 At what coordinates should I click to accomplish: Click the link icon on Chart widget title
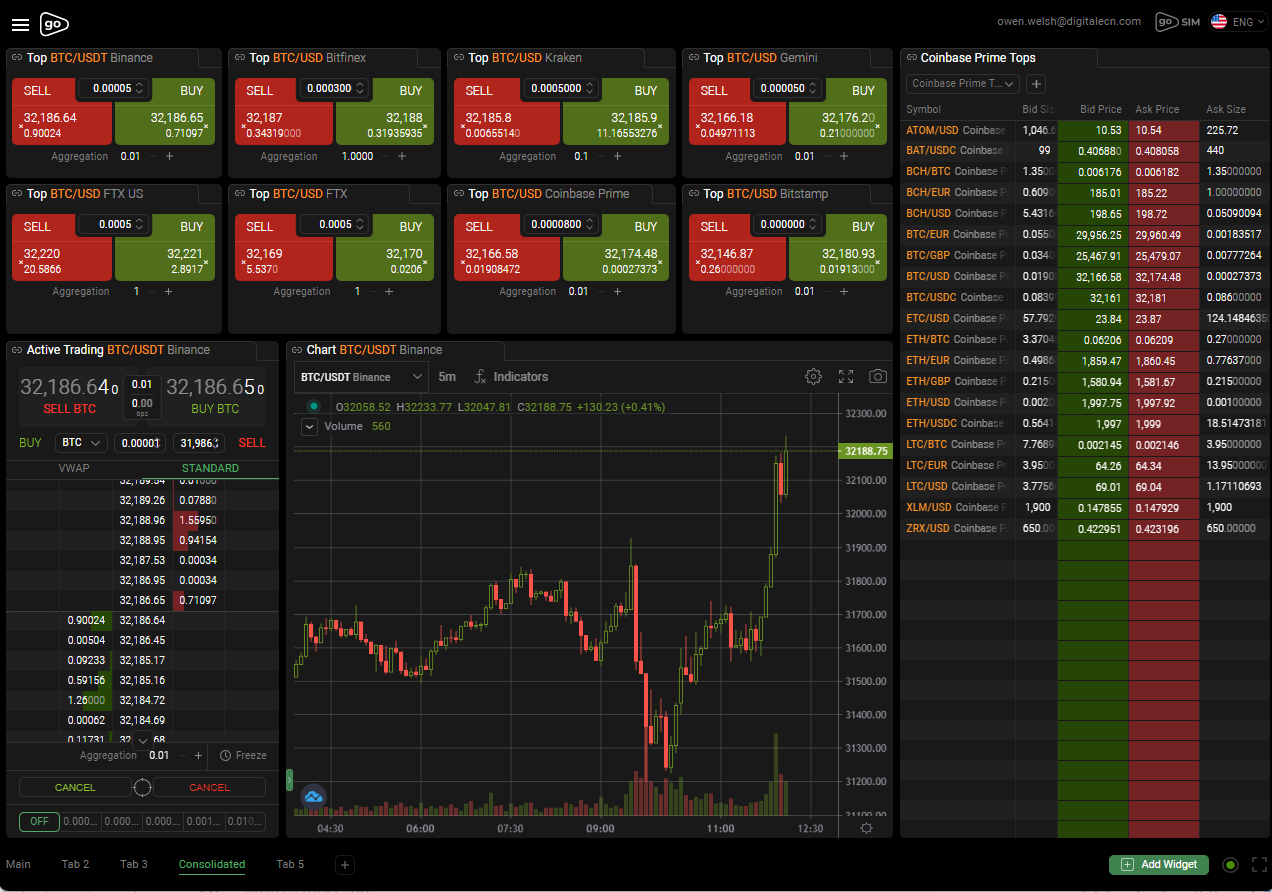[297, 350]
